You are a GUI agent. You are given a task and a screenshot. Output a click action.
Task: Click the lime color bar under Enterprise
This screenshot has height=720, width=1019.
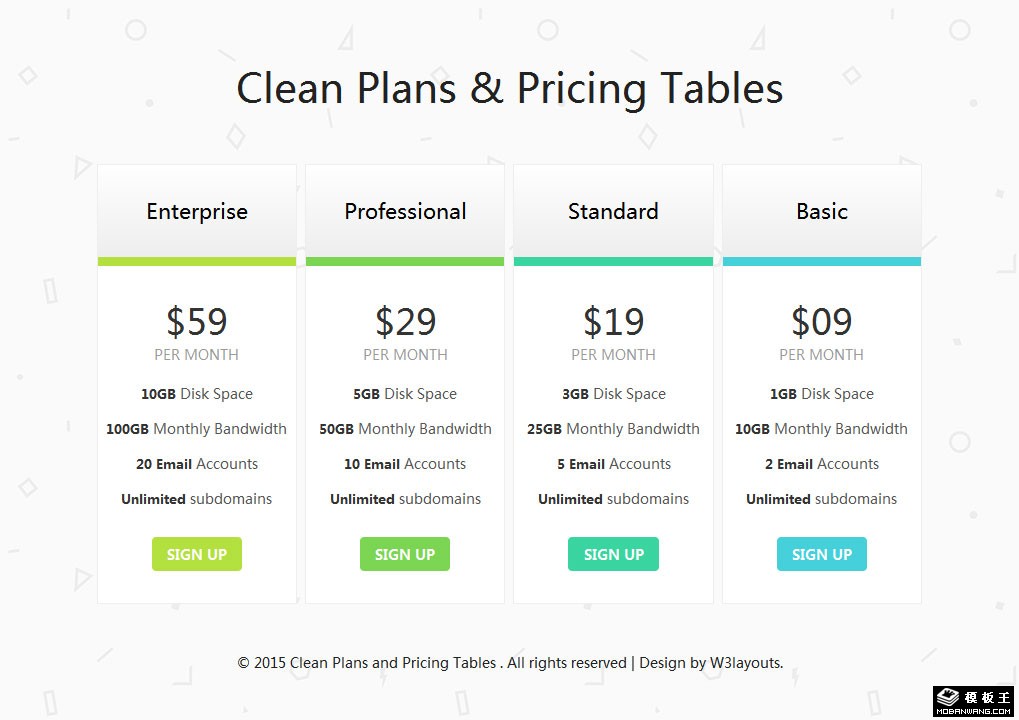click(197, 262)
